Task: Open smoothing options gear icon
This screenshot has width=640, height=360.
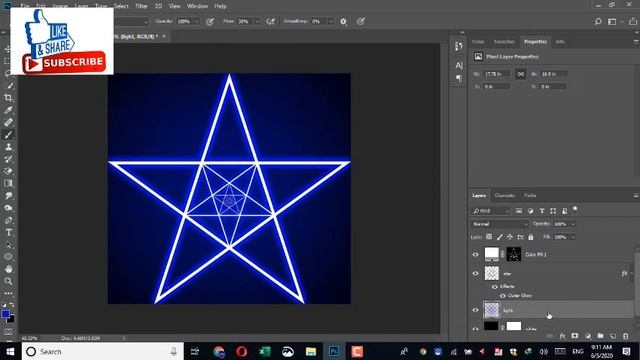Action: (x=344, y=22)
